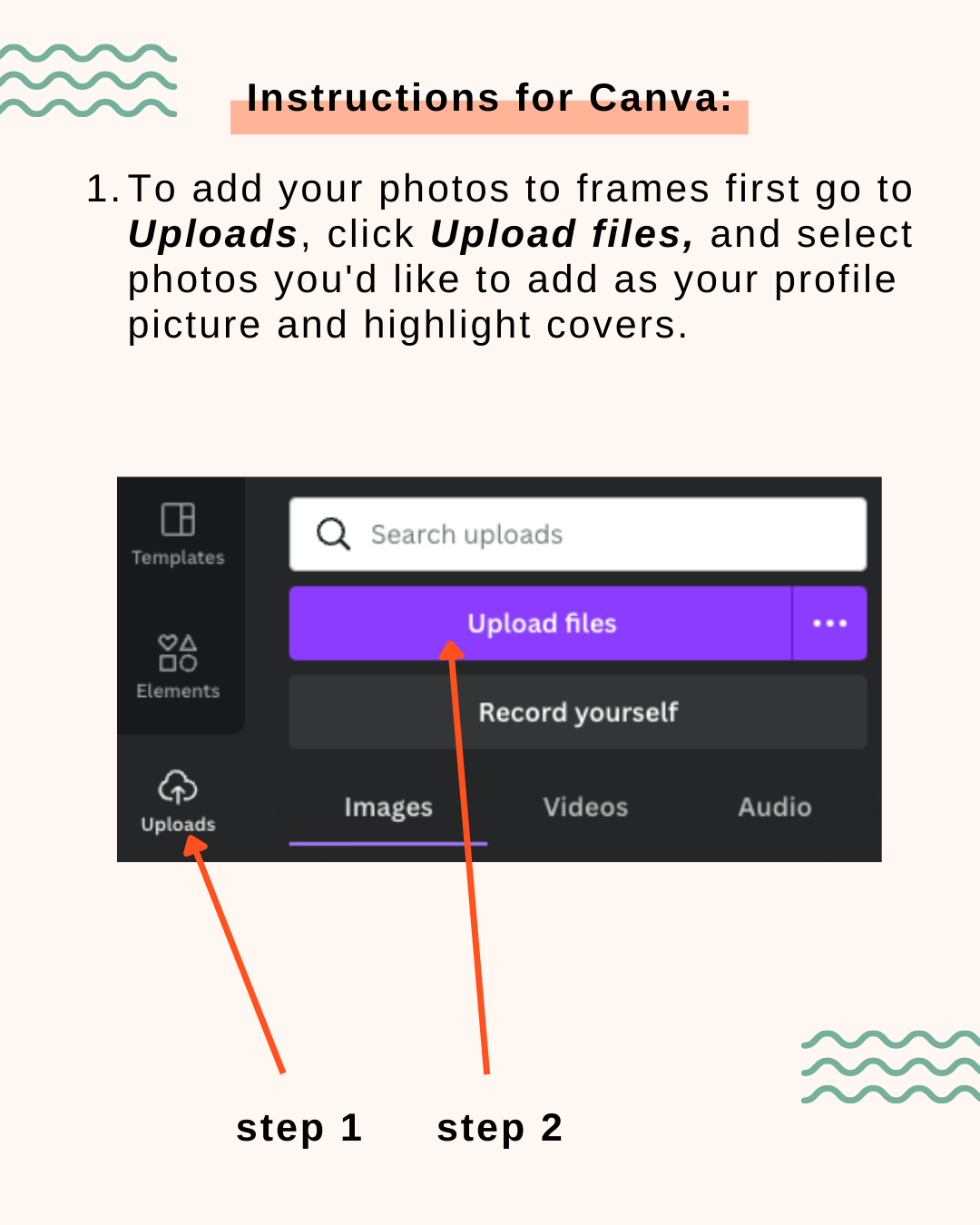
Task: Open the three-dot upload options menu
Action: (829, 623)
